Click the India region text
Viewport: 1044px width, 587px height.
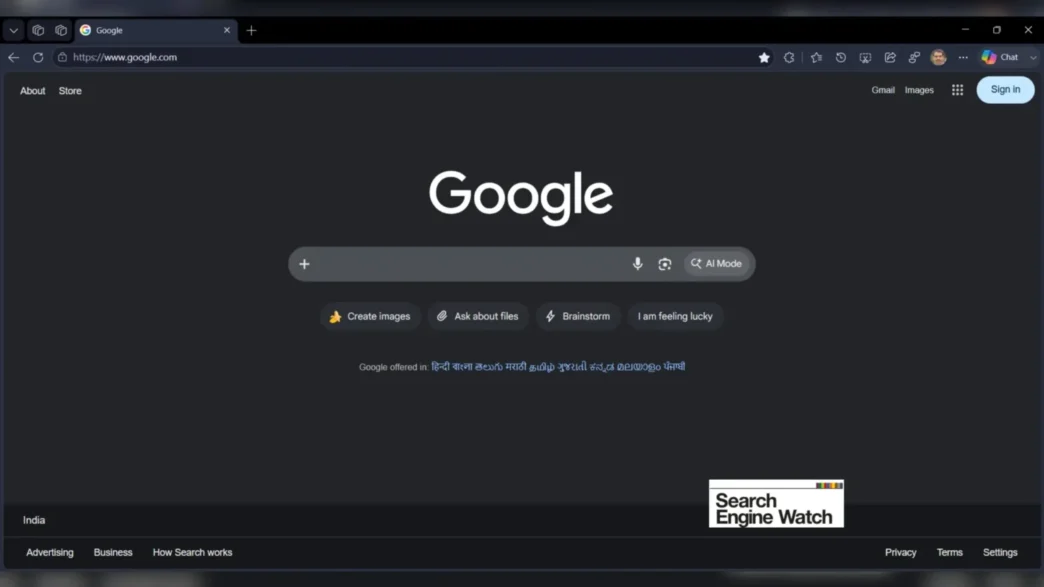34,520
